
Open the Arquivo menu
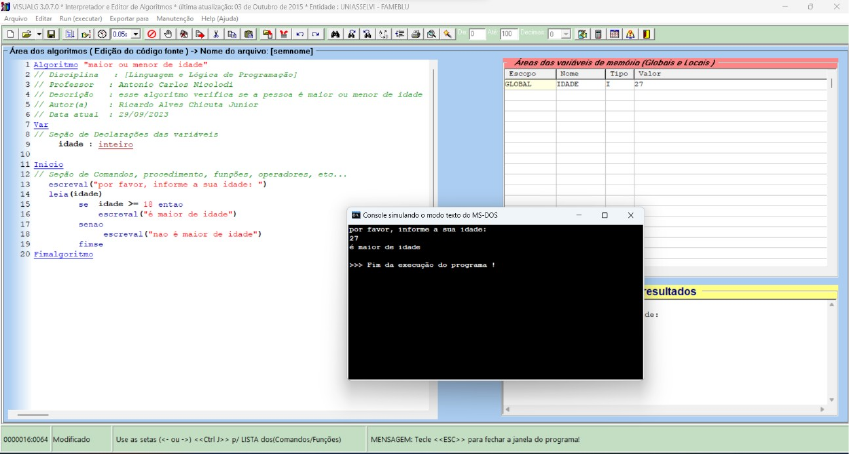coord(15,19)
